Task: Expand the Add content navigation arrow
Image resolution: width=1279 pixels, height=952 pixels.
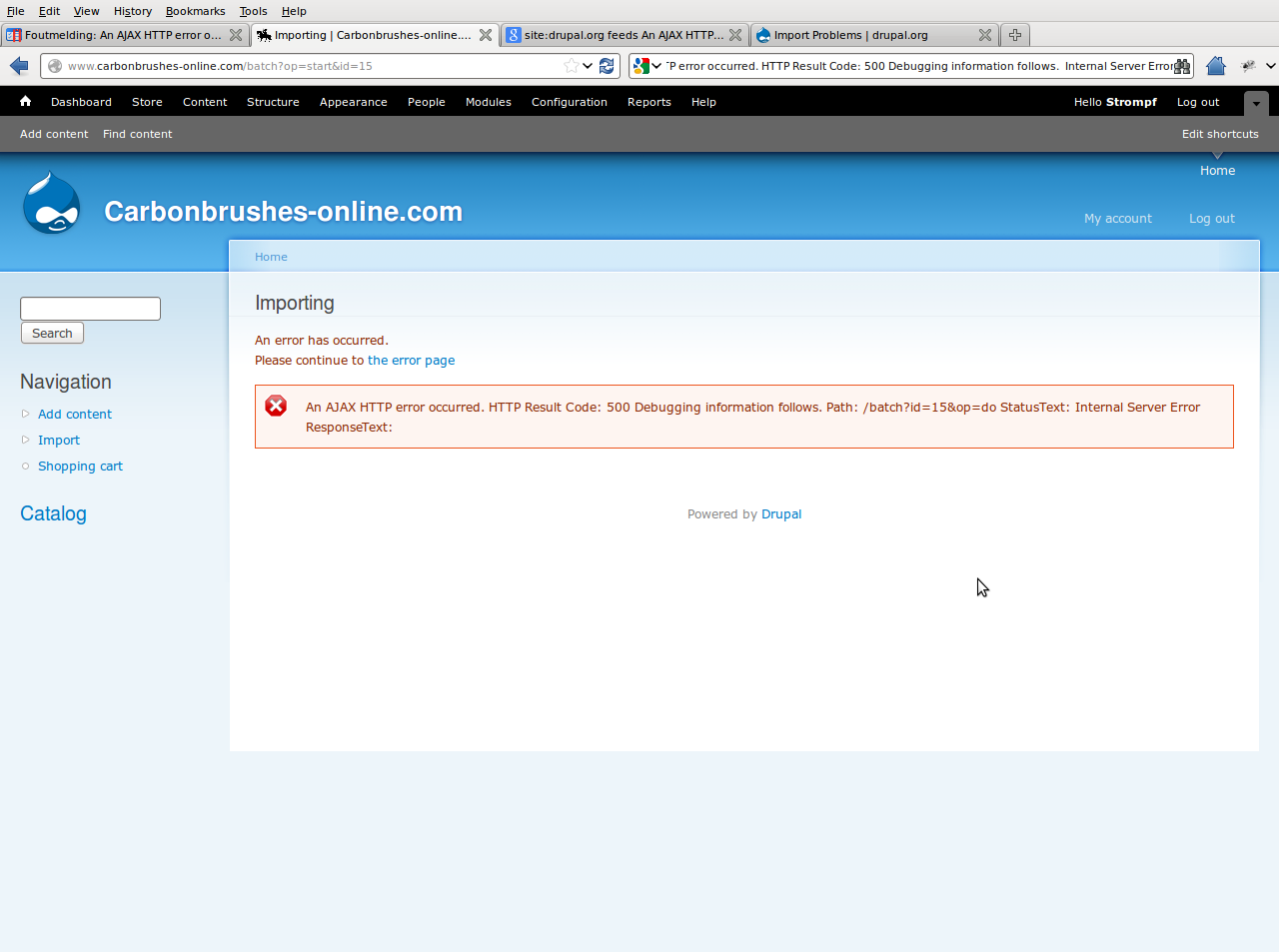Action: [26, 414]
